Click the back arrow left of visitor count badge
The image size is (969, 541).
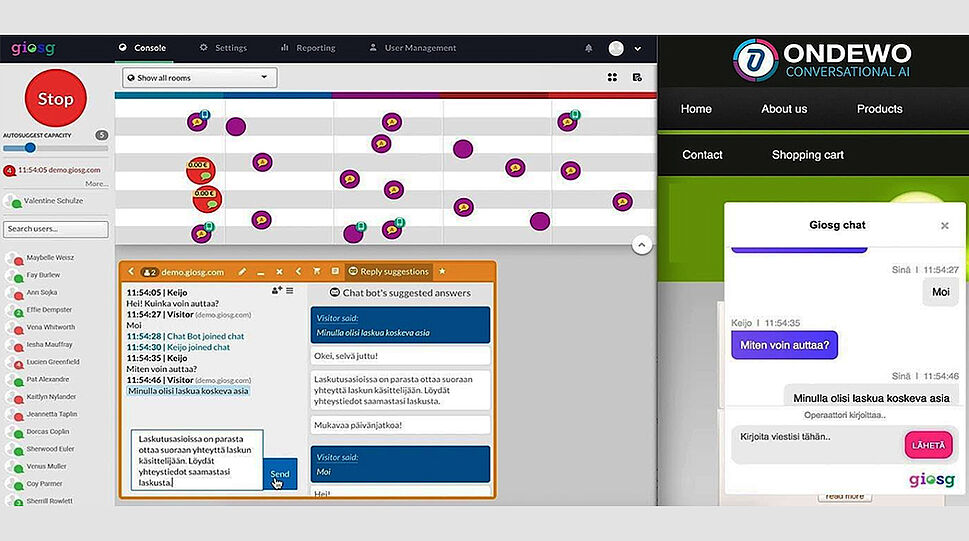pyautogui.click(x=131, y=271)
